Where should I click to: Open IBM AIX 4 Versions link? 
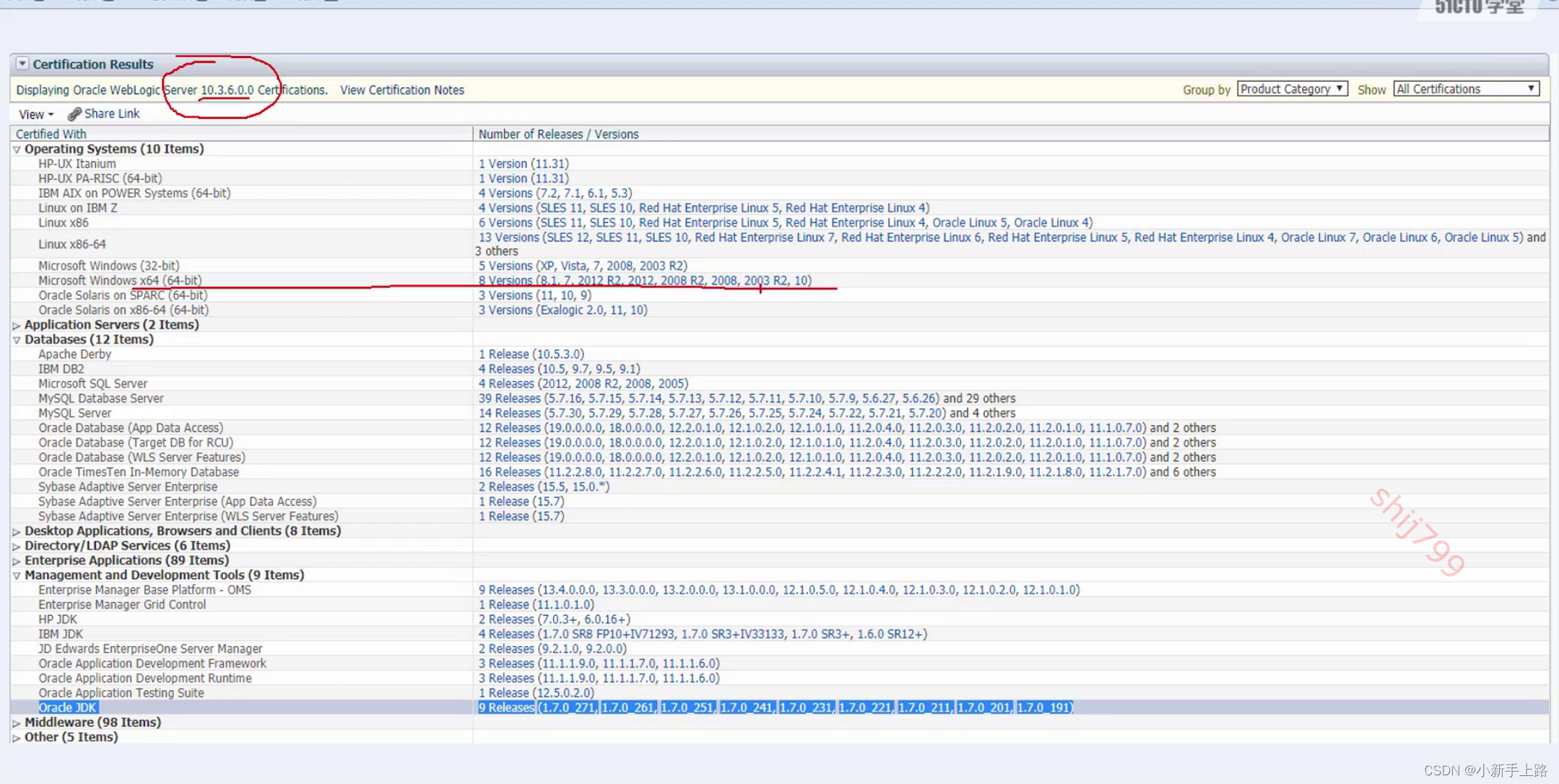pos(555,193)
